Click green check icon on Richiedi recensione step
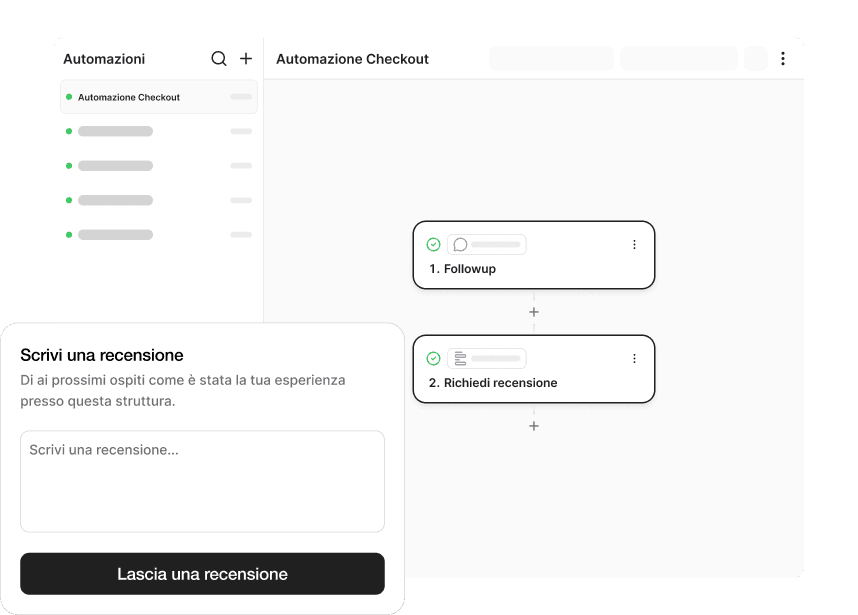The height and width of the screenshot is (615, 858). pos(433,358)
